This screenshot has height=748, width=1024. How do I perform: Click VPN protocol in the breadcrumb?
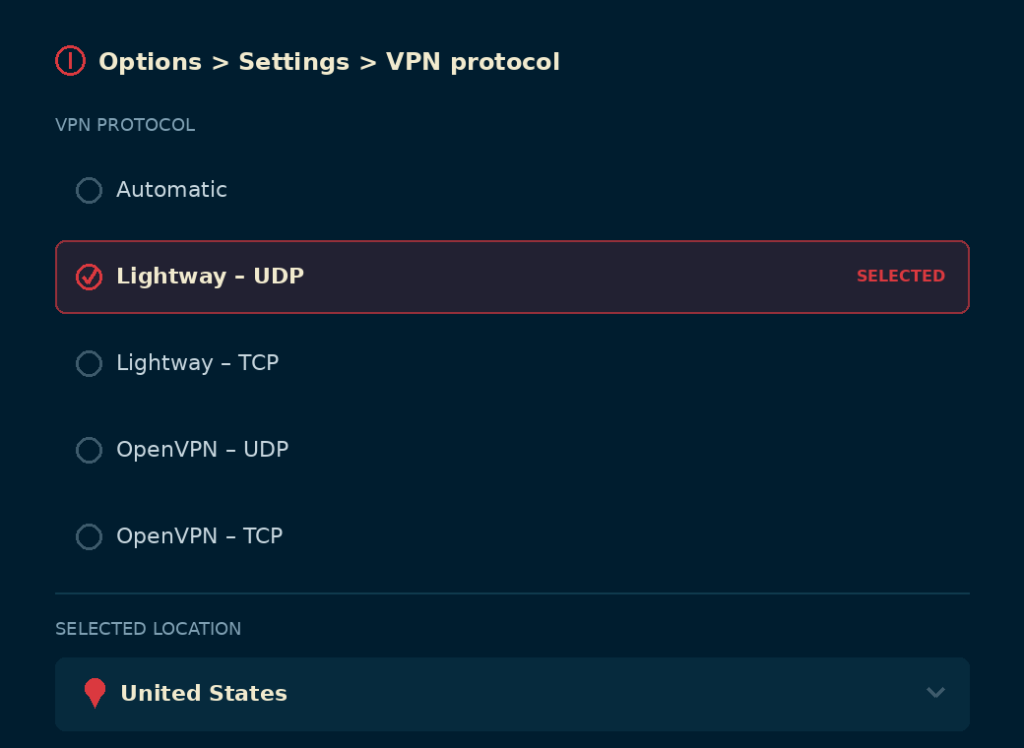[x=473, y=62]
